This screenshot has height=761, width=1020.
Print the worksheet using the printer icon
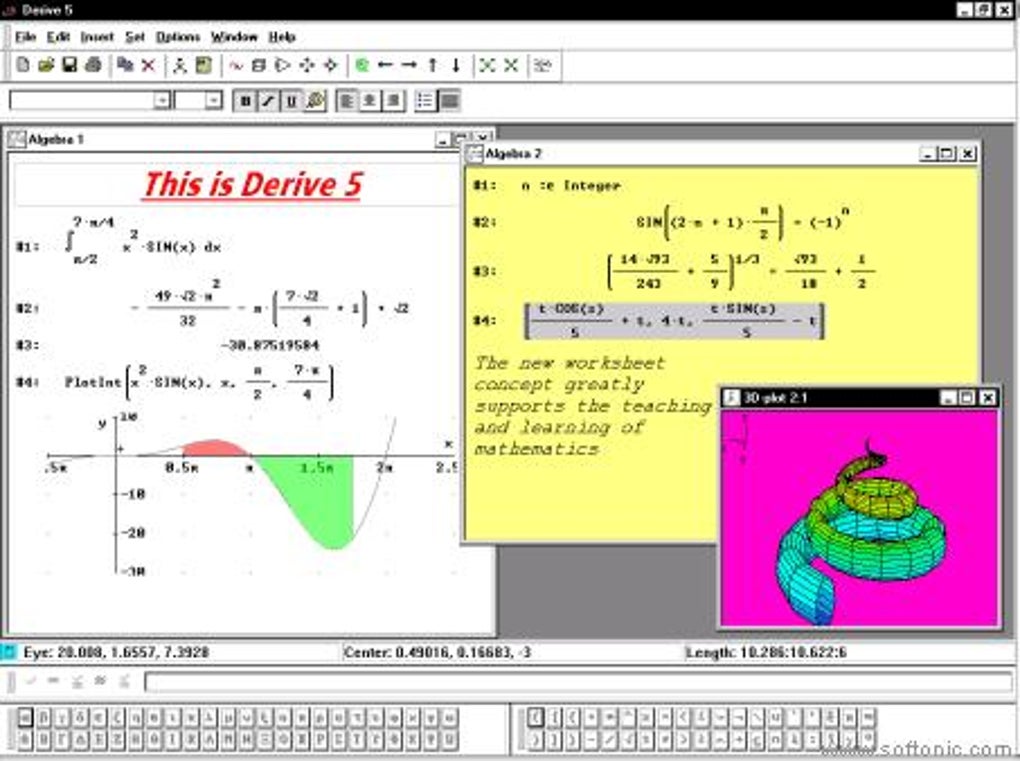94,65
